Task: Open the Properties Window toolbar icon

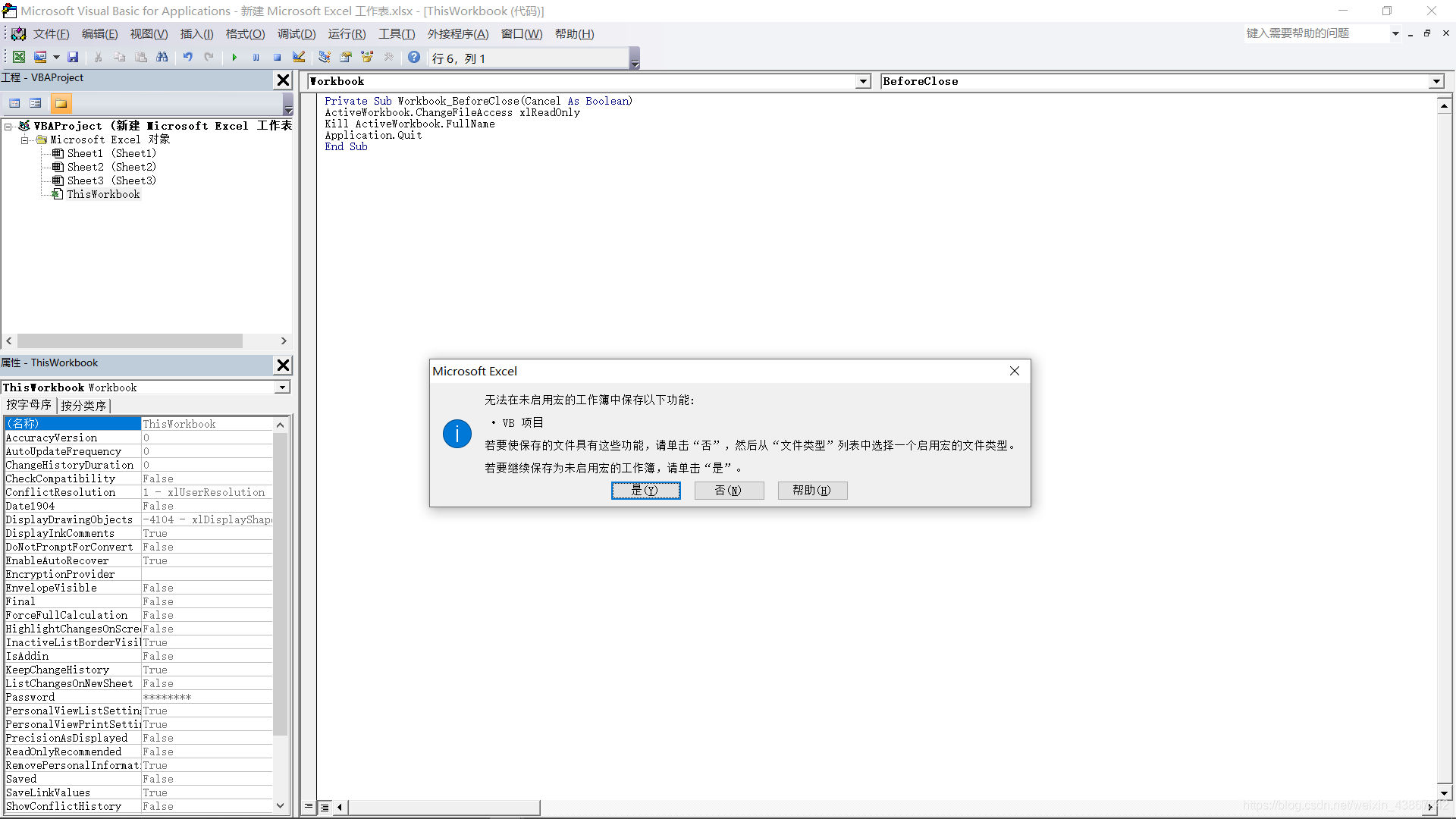Action: (x=346, y=57)
